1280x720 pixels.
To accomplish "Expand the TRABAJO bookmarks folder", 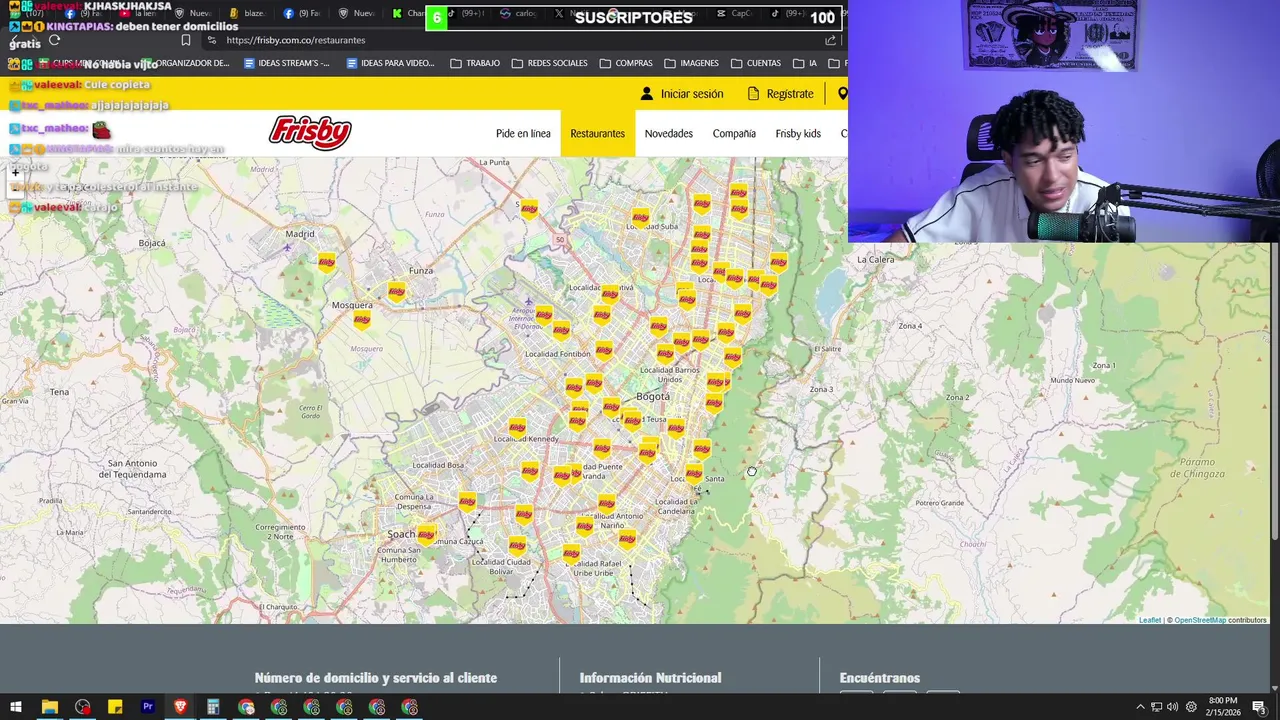I will click(x=475, y=63).
